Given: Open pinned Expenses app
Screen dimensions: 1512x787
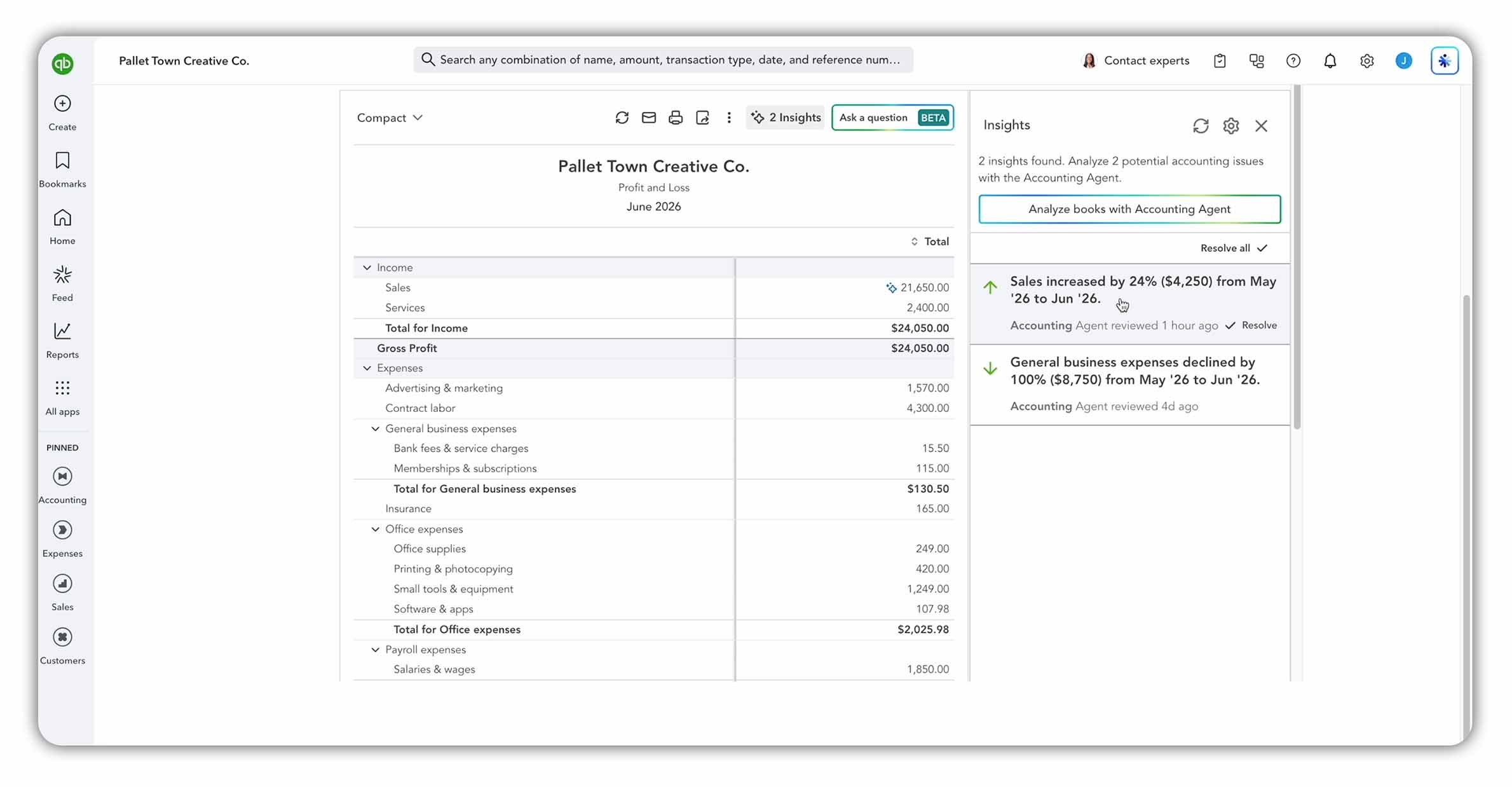Looking at the screenshot, I should (x=62, y=540).
